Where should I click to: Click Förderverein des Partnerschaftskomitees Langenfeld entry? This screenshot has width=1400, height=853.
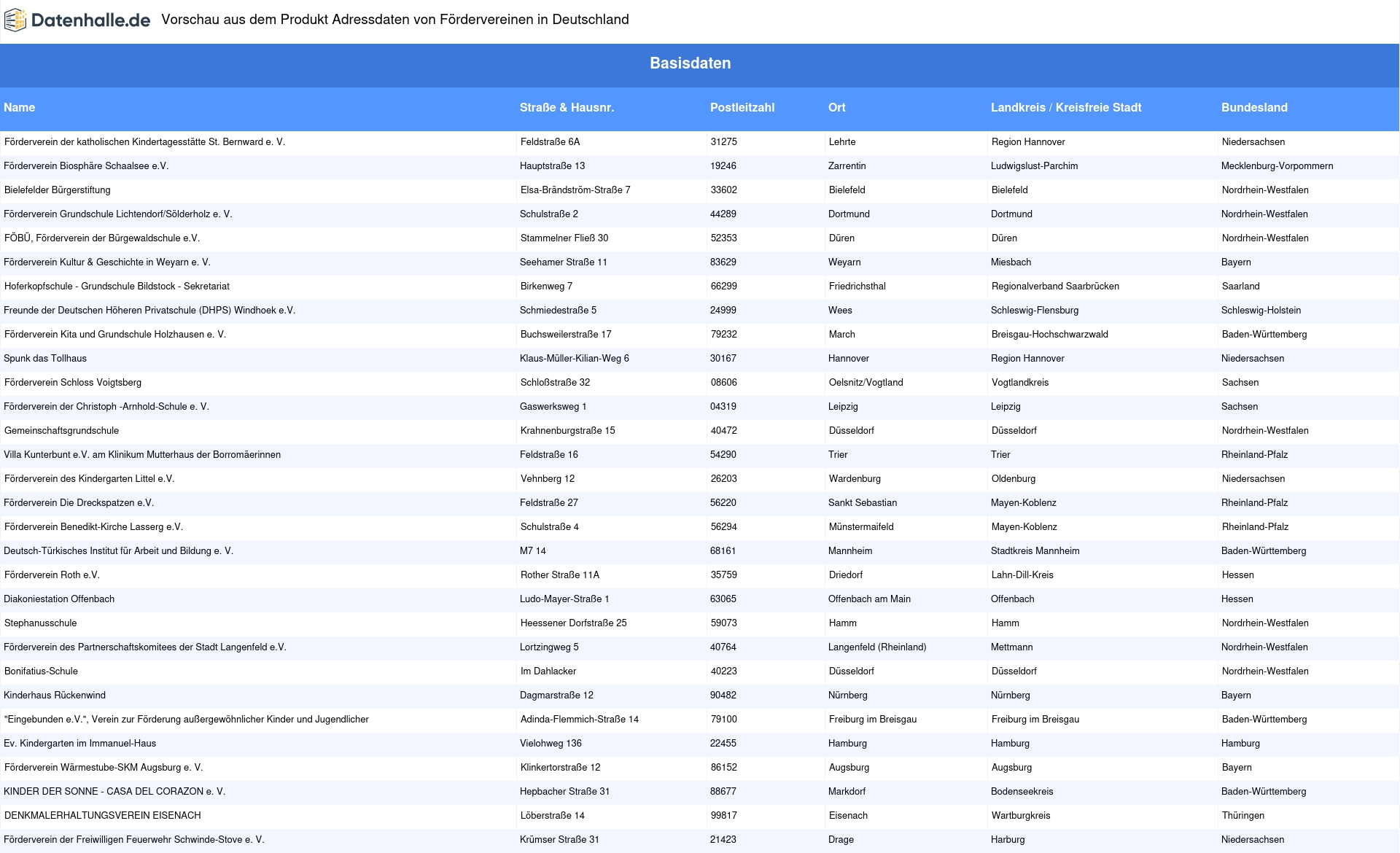point(145,647)
